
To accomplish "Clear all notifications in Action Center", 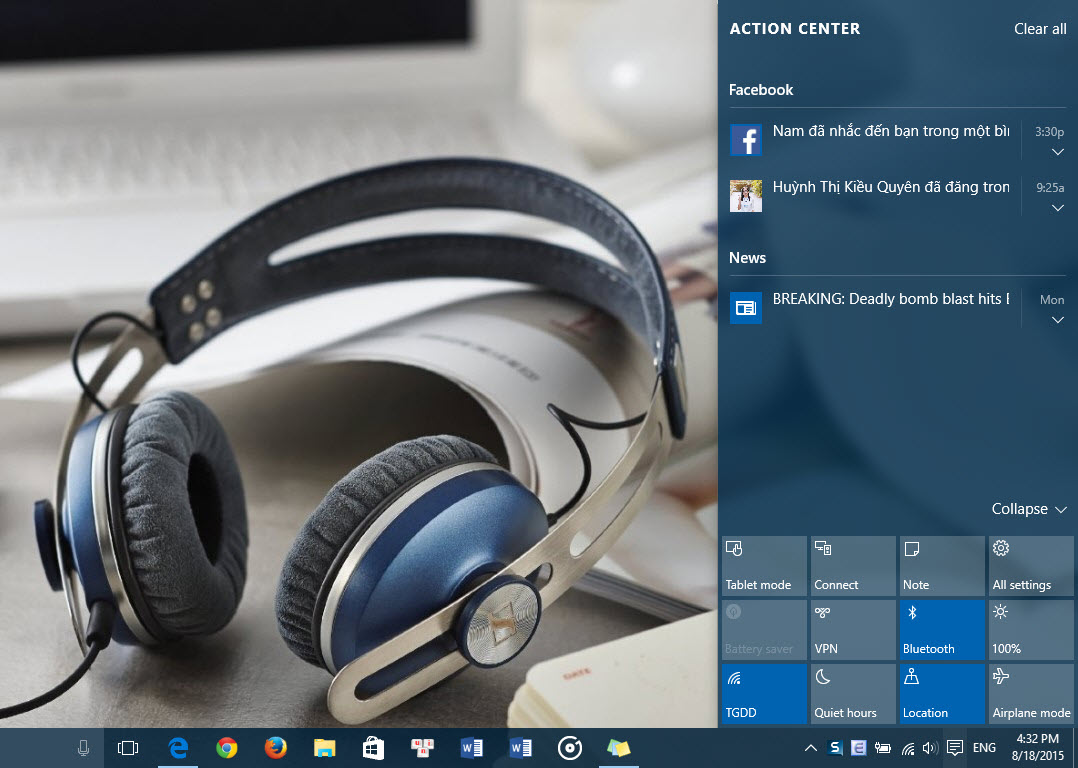I will (x=1040, y=29).
